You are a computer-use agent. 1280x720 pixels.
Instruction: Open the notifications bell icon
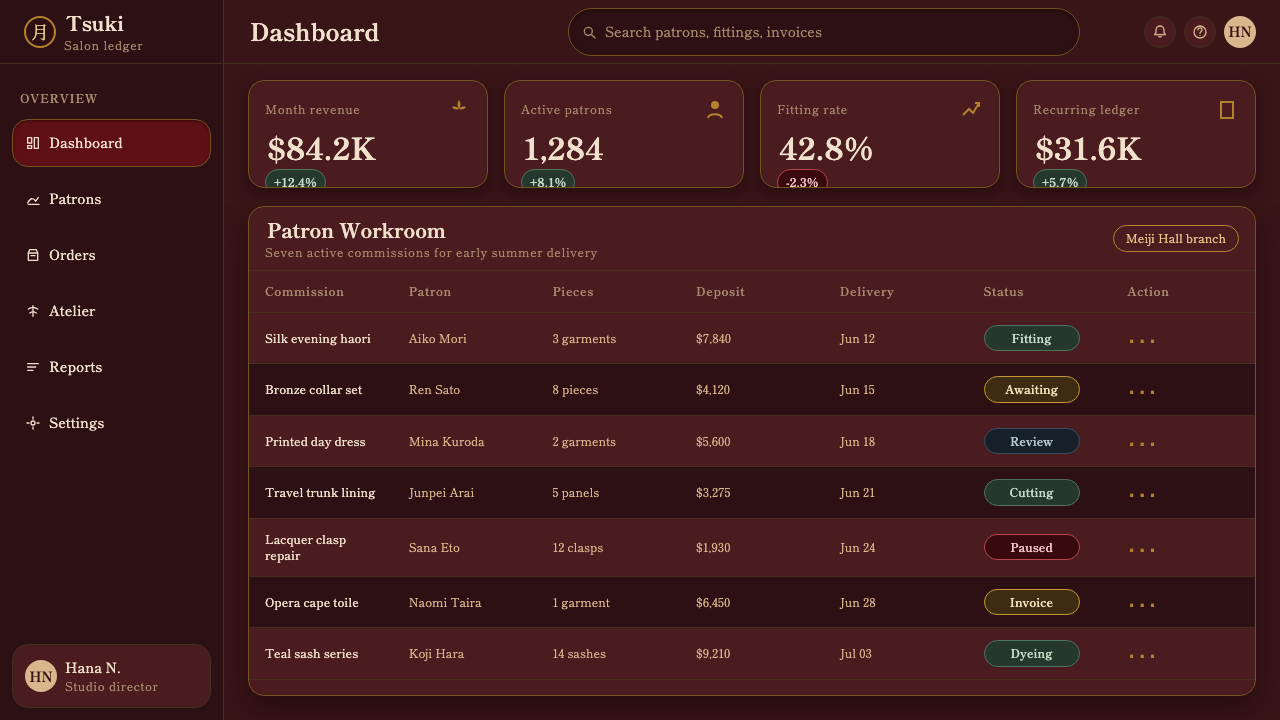click(x=1160, y=32)
